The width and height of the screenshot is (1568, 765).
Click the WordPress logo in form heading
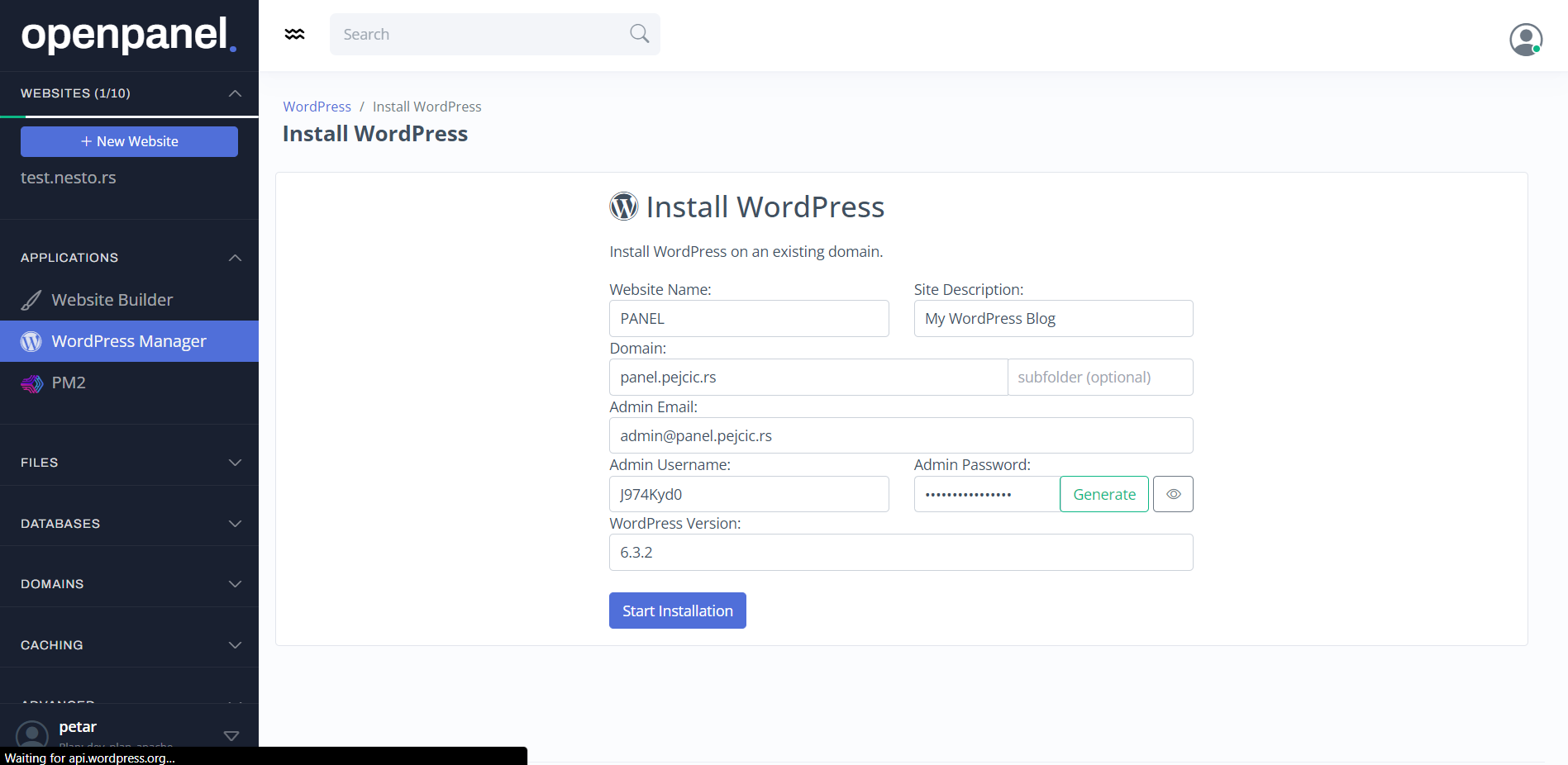pos(624,207)
